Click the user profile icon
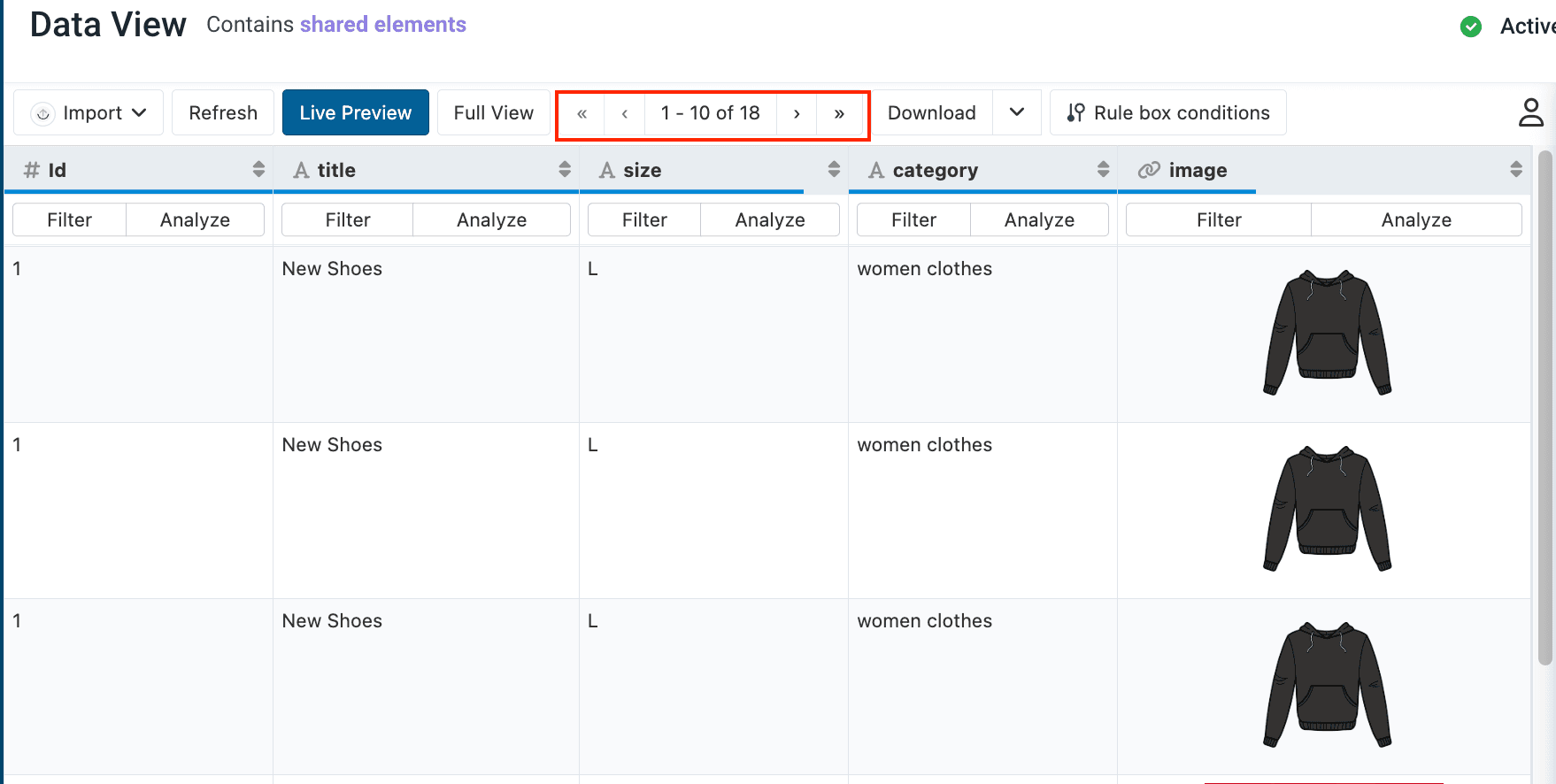Viewport: 1556px width, 784px height. point(1530,112)
